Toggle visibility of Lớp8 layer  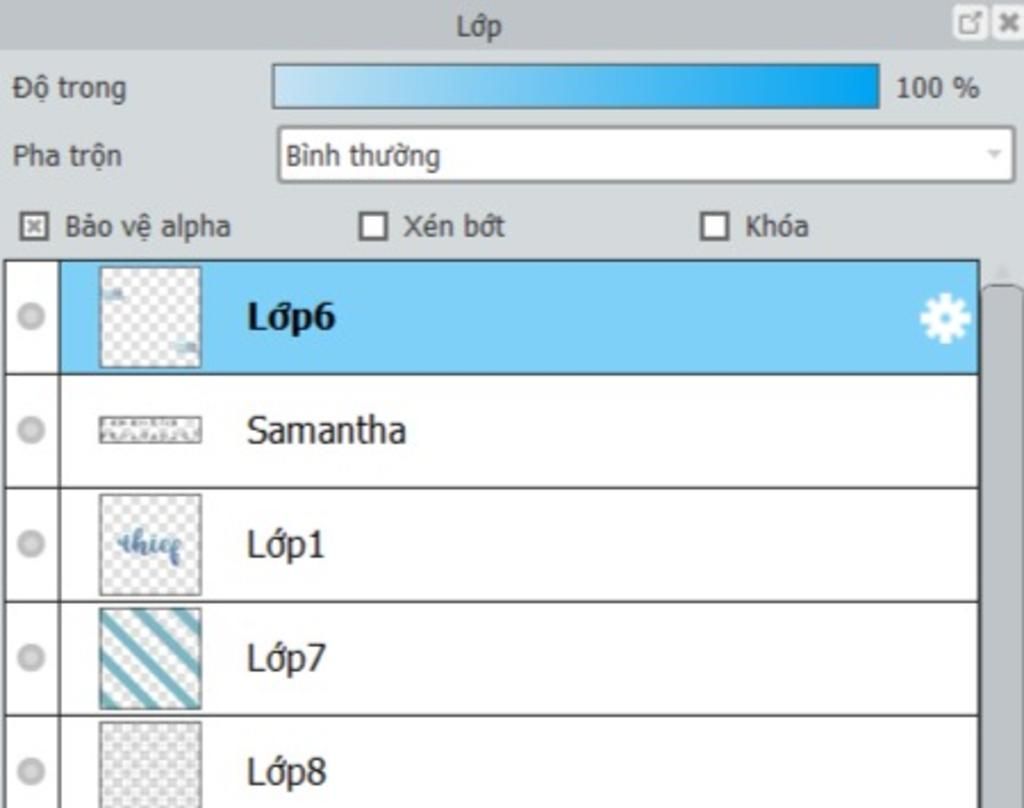[x=31, y=771]
